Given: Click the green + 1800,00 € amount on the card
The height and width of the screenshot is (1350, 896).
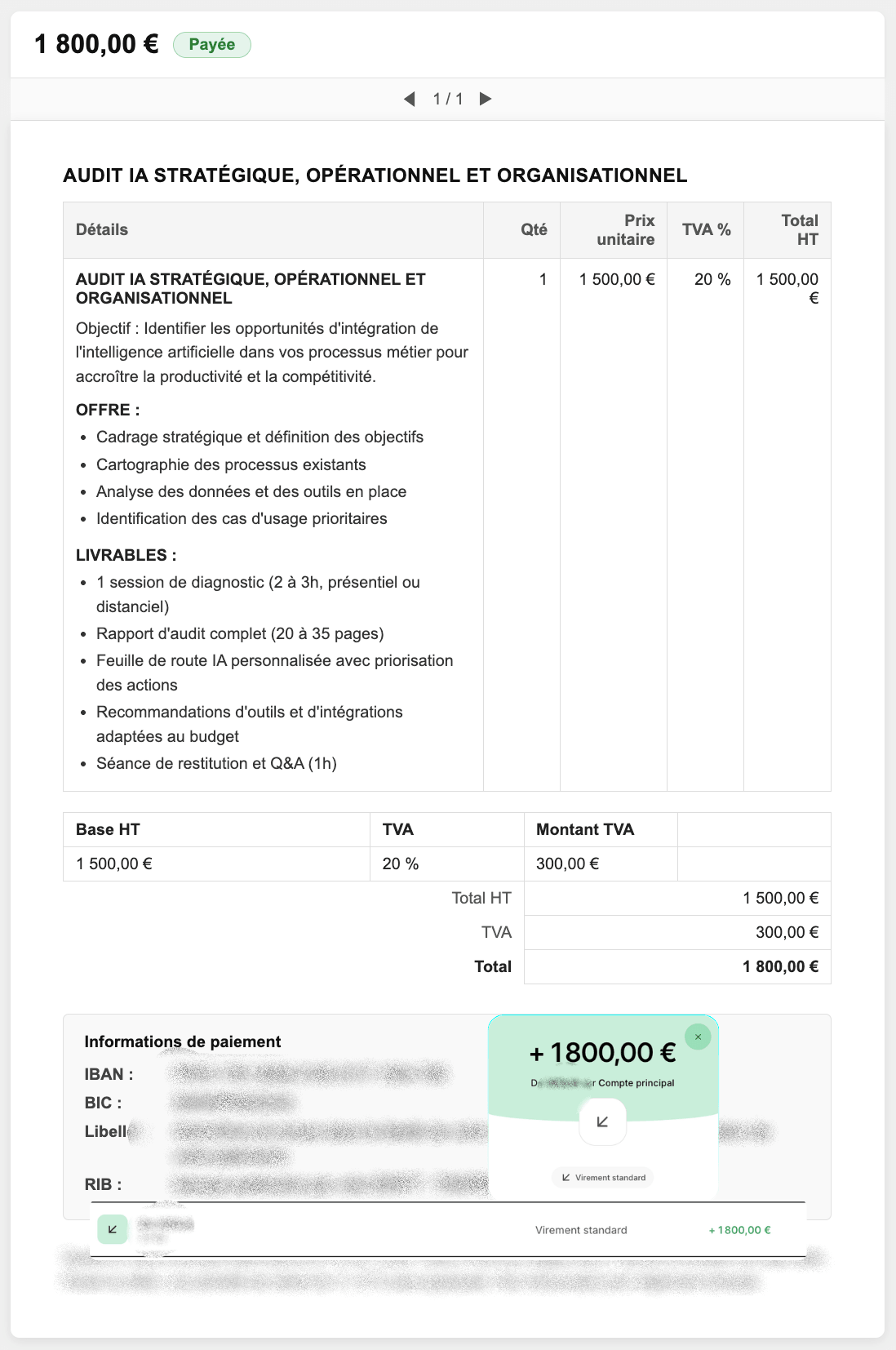Looking at the screenshot, I should click(602, 1053).
